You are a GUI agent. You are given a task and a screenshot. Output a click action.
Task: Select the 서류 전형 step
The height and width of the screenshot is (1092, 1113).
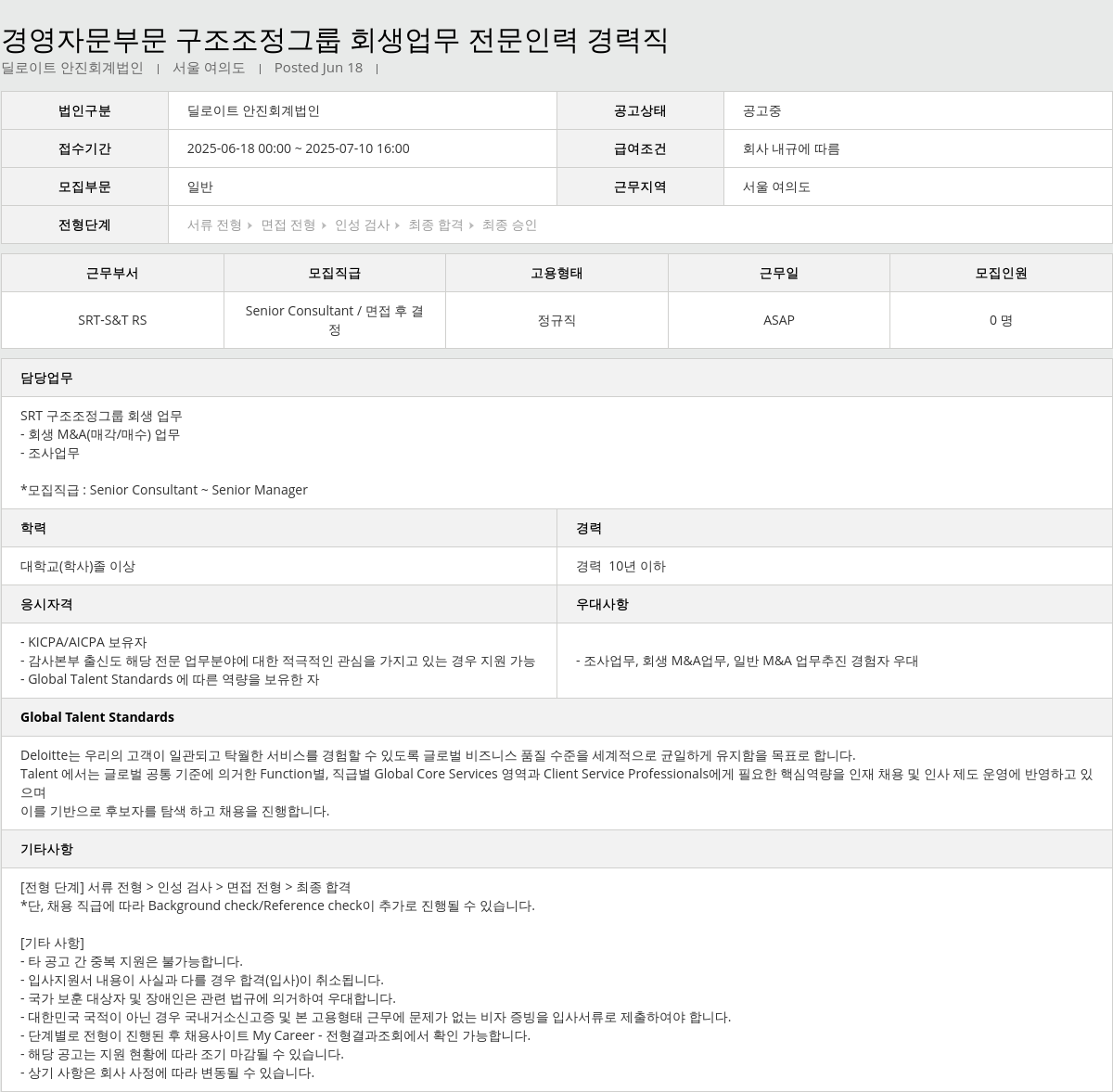pyautogui.click(x=214, y=225)
